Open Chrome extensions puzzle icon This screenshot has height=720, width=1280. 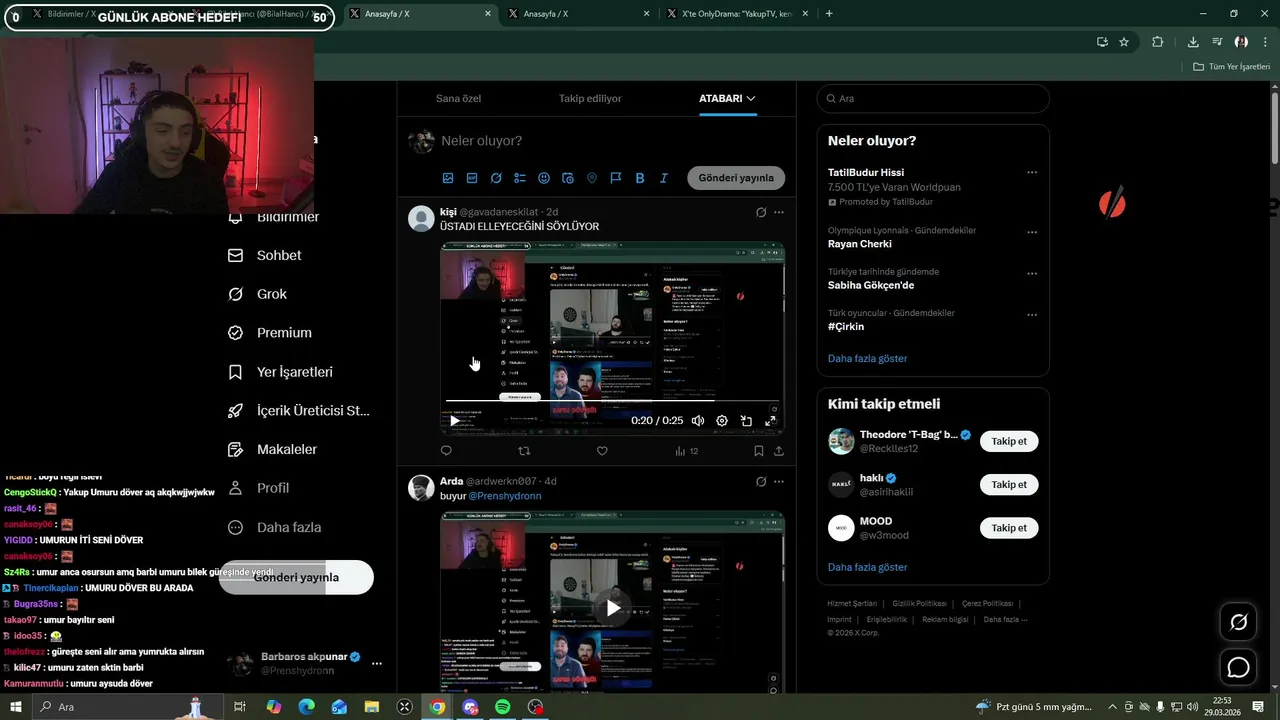[x=1158, y=42]
